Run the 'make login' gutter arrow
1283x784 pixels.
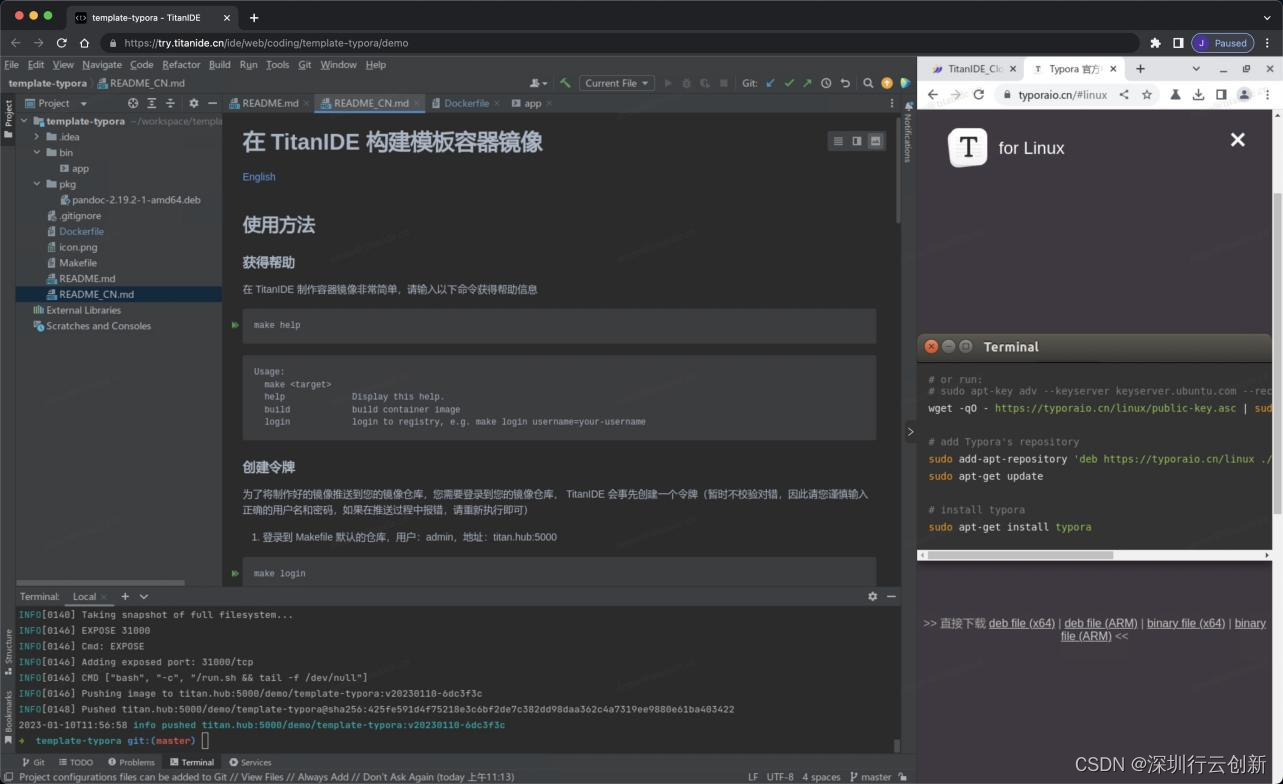[x=235, y=573]
